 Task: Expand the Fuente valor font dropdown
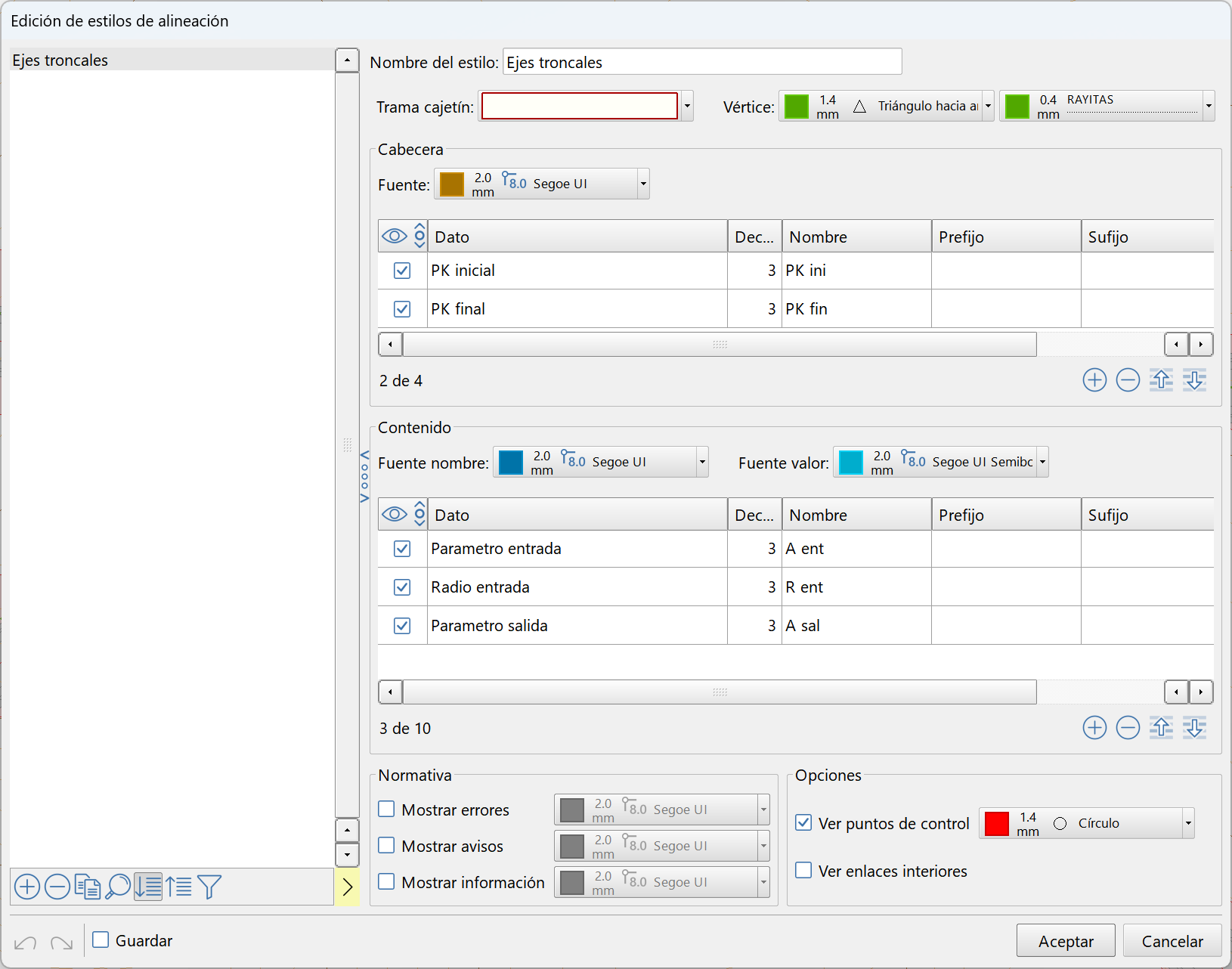tap(1042, 462)
